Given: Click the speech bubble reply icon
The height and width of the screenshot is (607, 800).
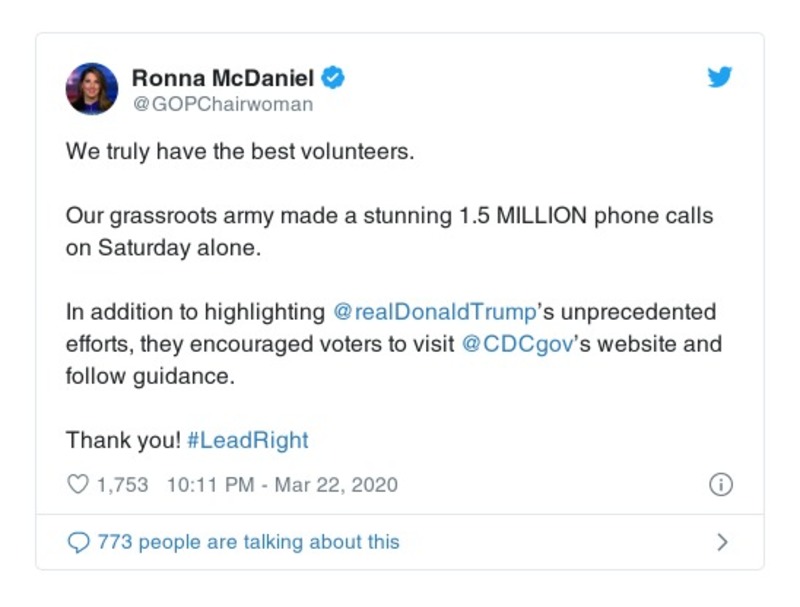Looking at the screenshot, I should tap(77, 542).
